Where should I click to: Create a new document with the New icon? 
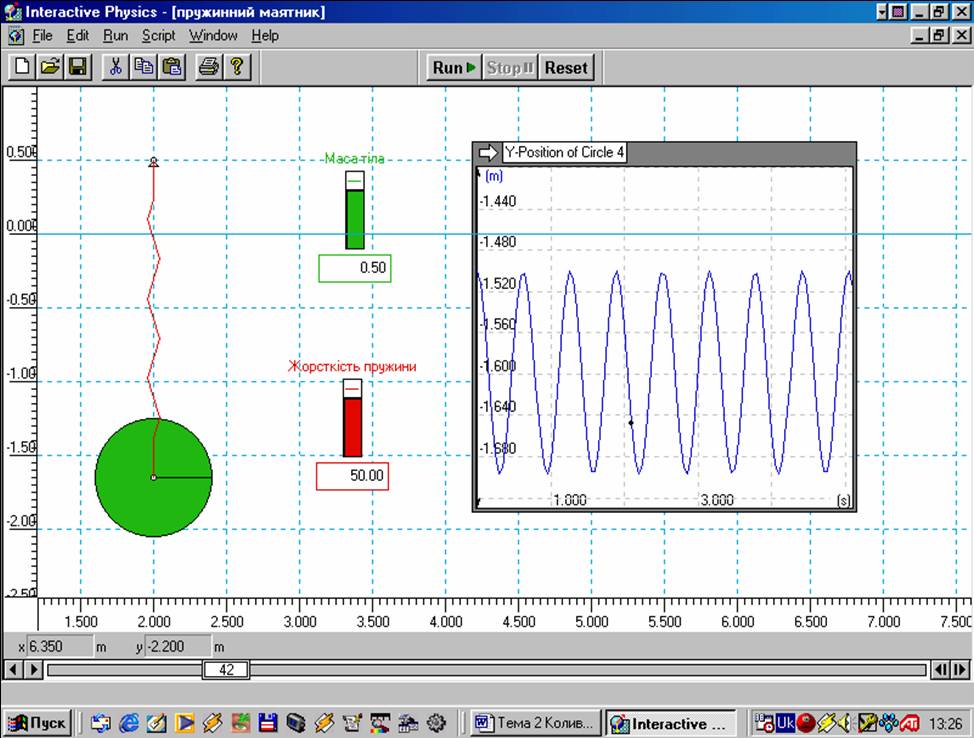21,66
